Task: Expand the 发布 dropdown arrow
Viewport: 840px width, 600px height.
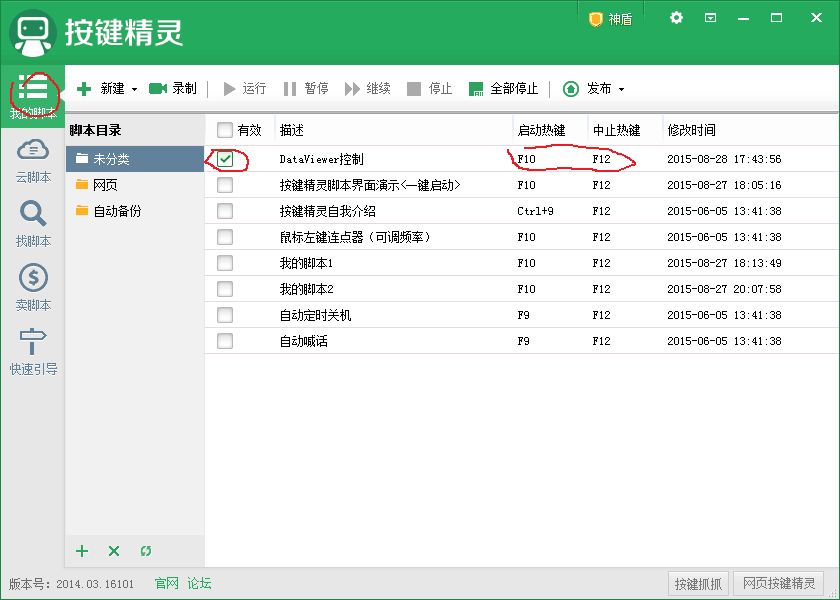Action: (x=621, y=89)
